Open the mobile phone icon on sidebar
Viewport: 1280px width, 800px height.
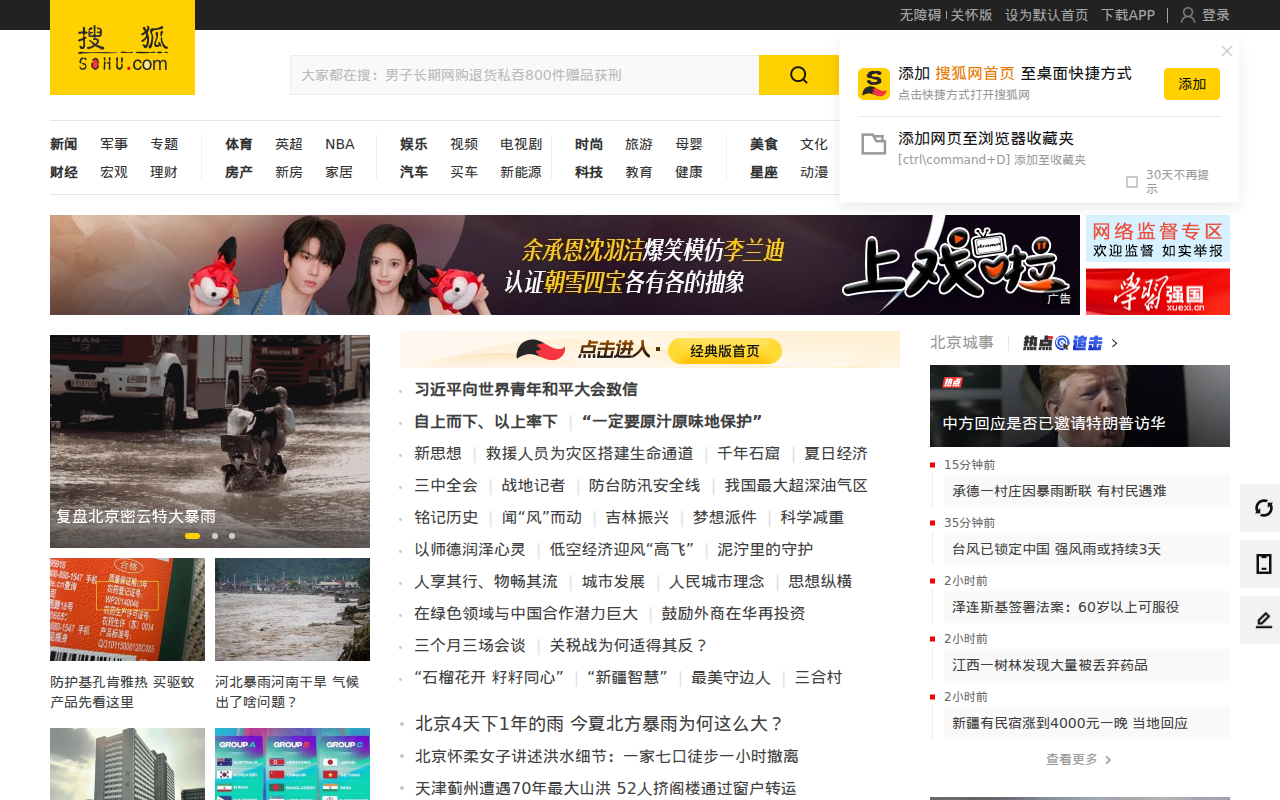tap(1263, 564)
